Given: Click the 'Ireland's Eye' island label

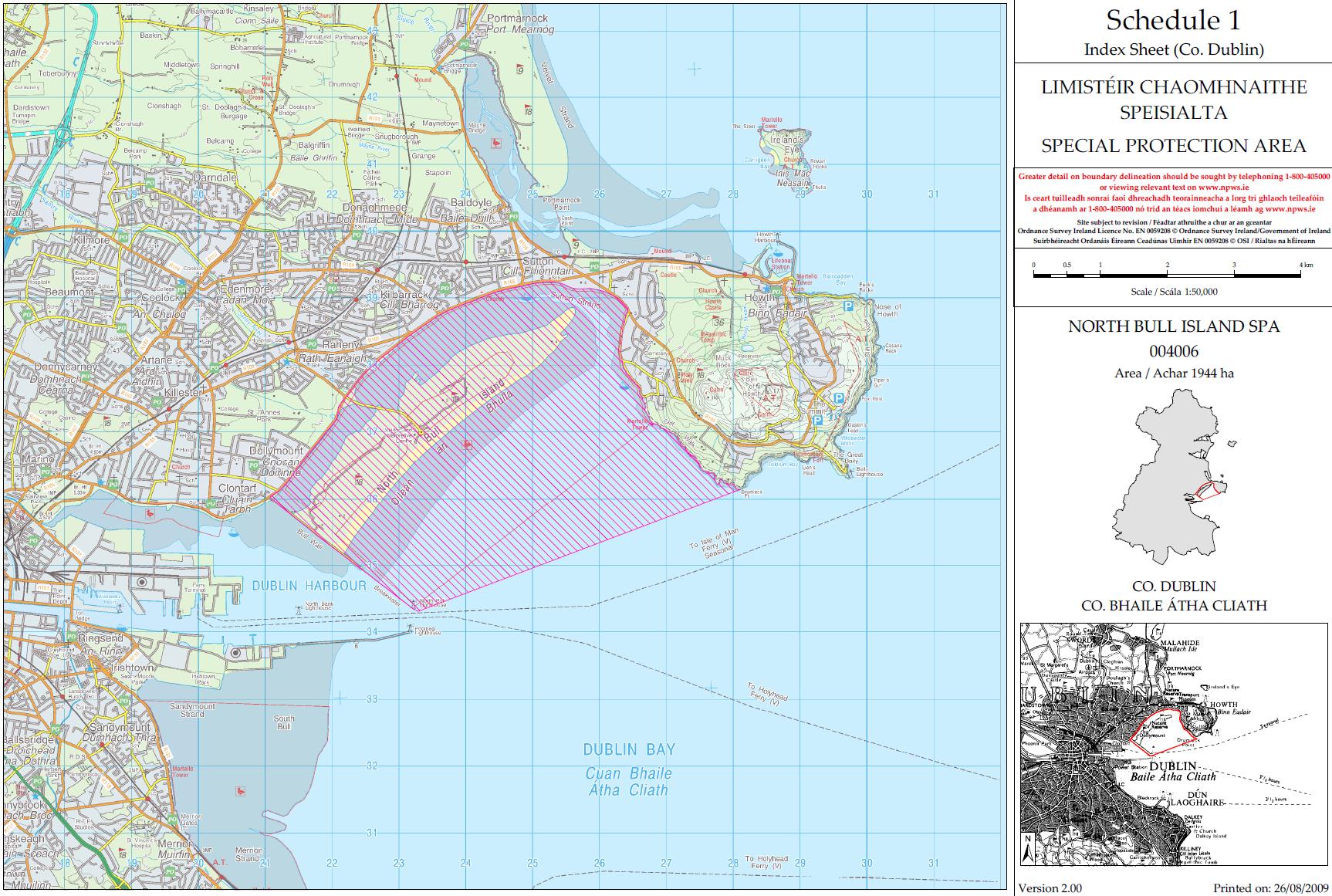Looking at the screenshot, I should [x=786, y=146].
